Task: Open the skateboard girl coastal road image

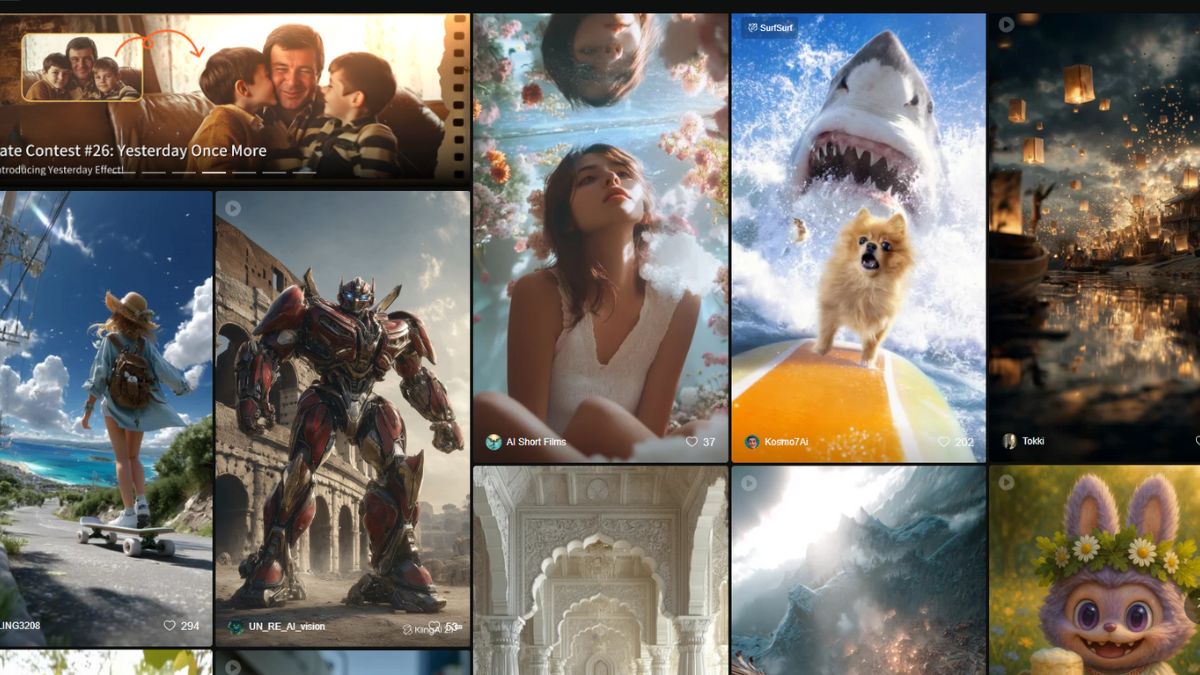Action: pyautogui.click(x=106, y=418)
